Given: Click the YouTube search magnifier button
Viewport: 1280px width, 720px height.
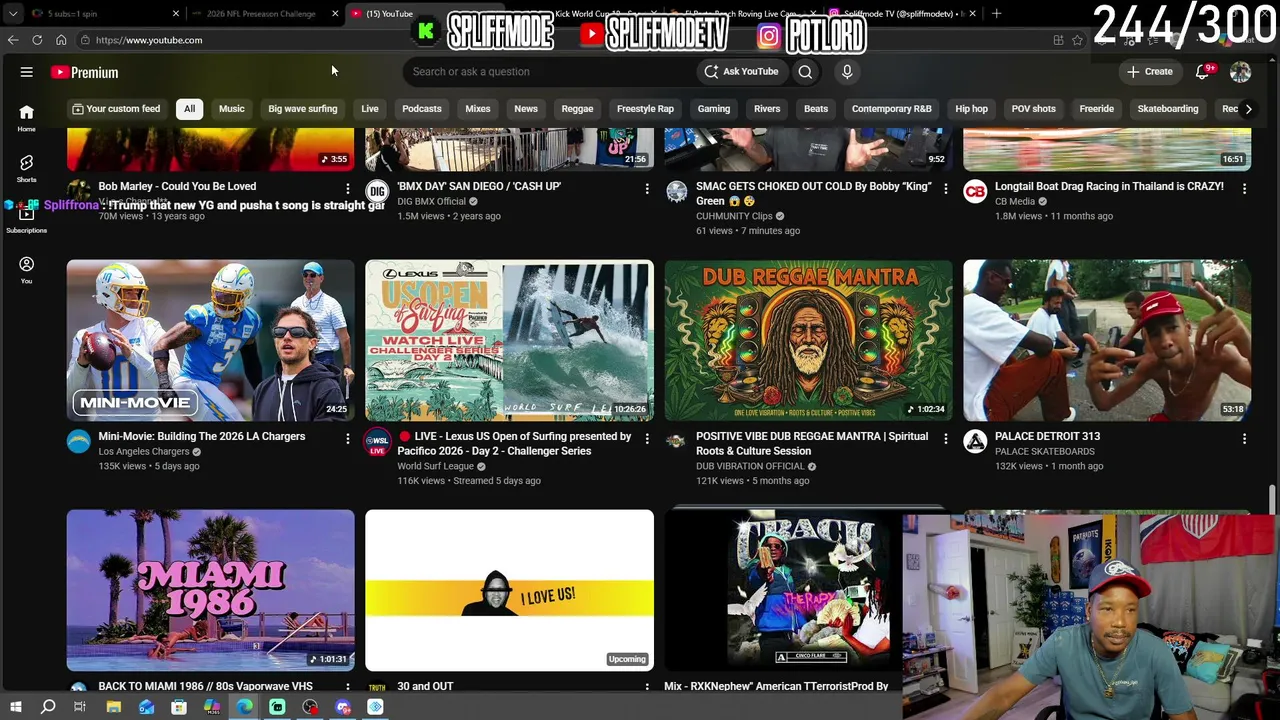Looking at the screenshot, I should click(x=805, y=72).
